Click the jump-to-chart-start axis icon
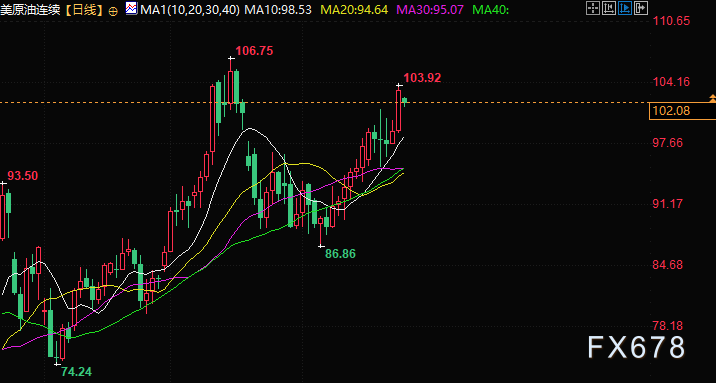The width and height of the screenshot is (716, 383). (609, 8)
